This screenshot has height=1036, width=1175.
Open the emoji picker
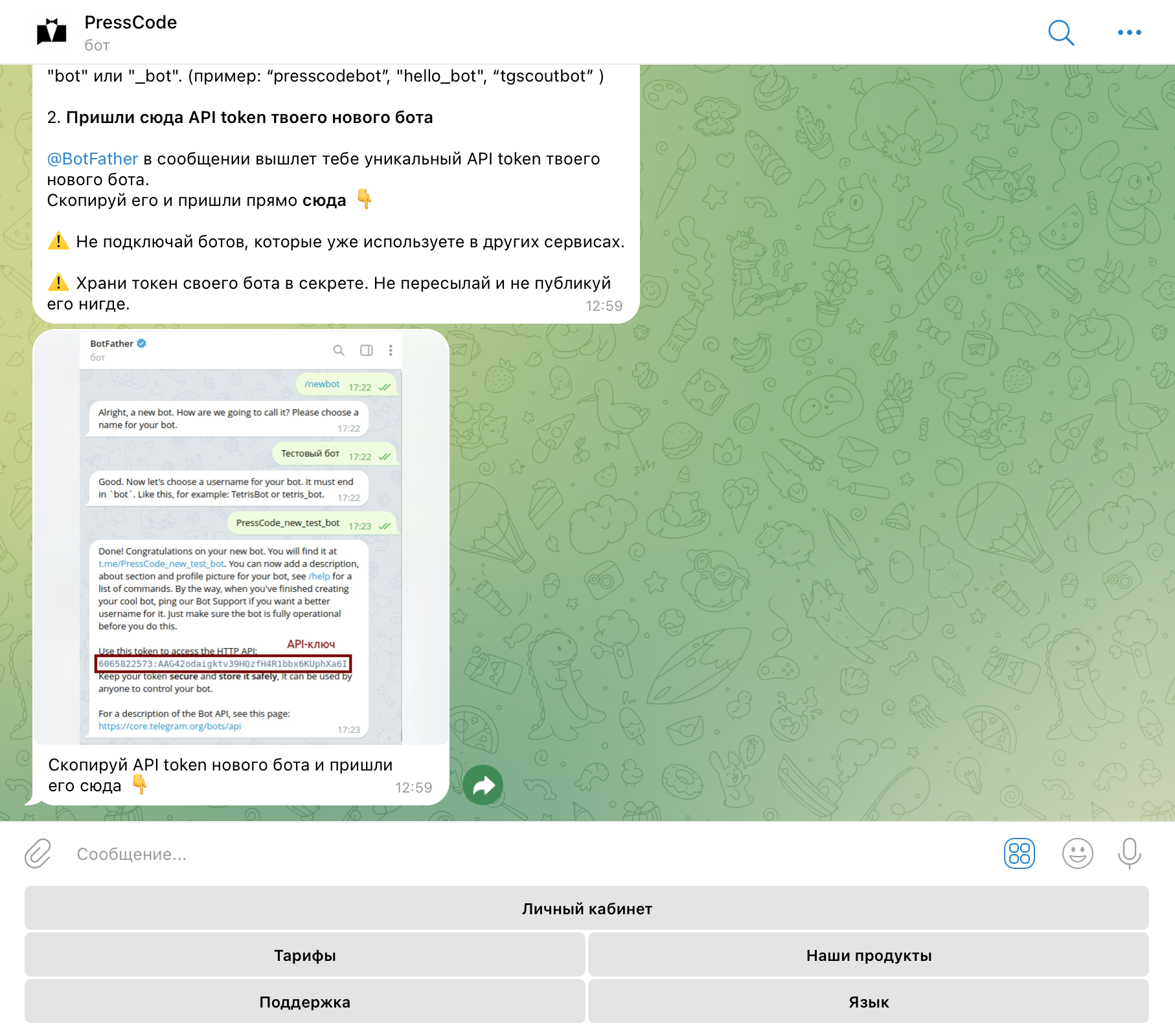point(1078,854)
